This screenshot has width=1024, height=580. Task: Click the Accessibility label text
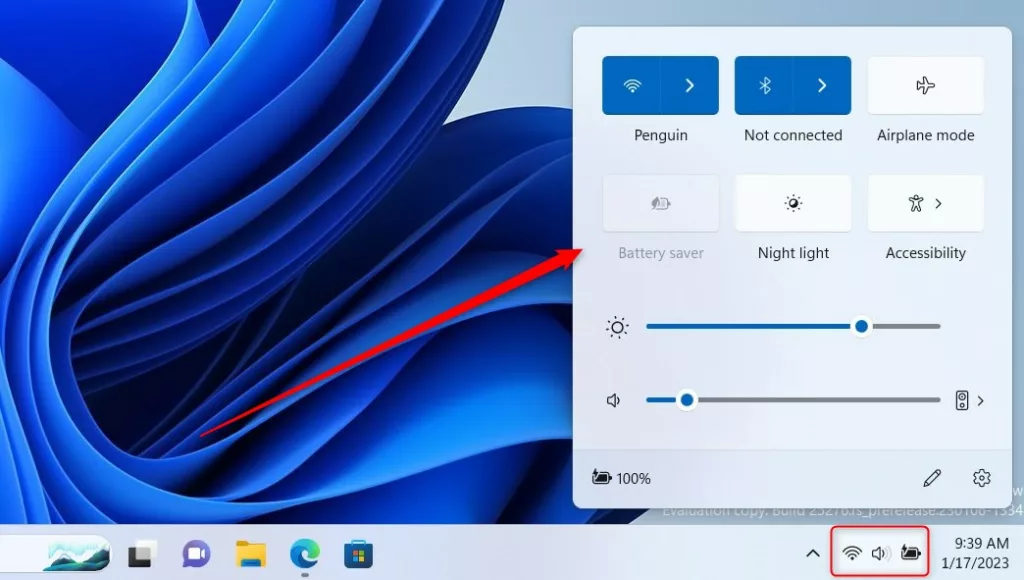[x=925, y=253]
